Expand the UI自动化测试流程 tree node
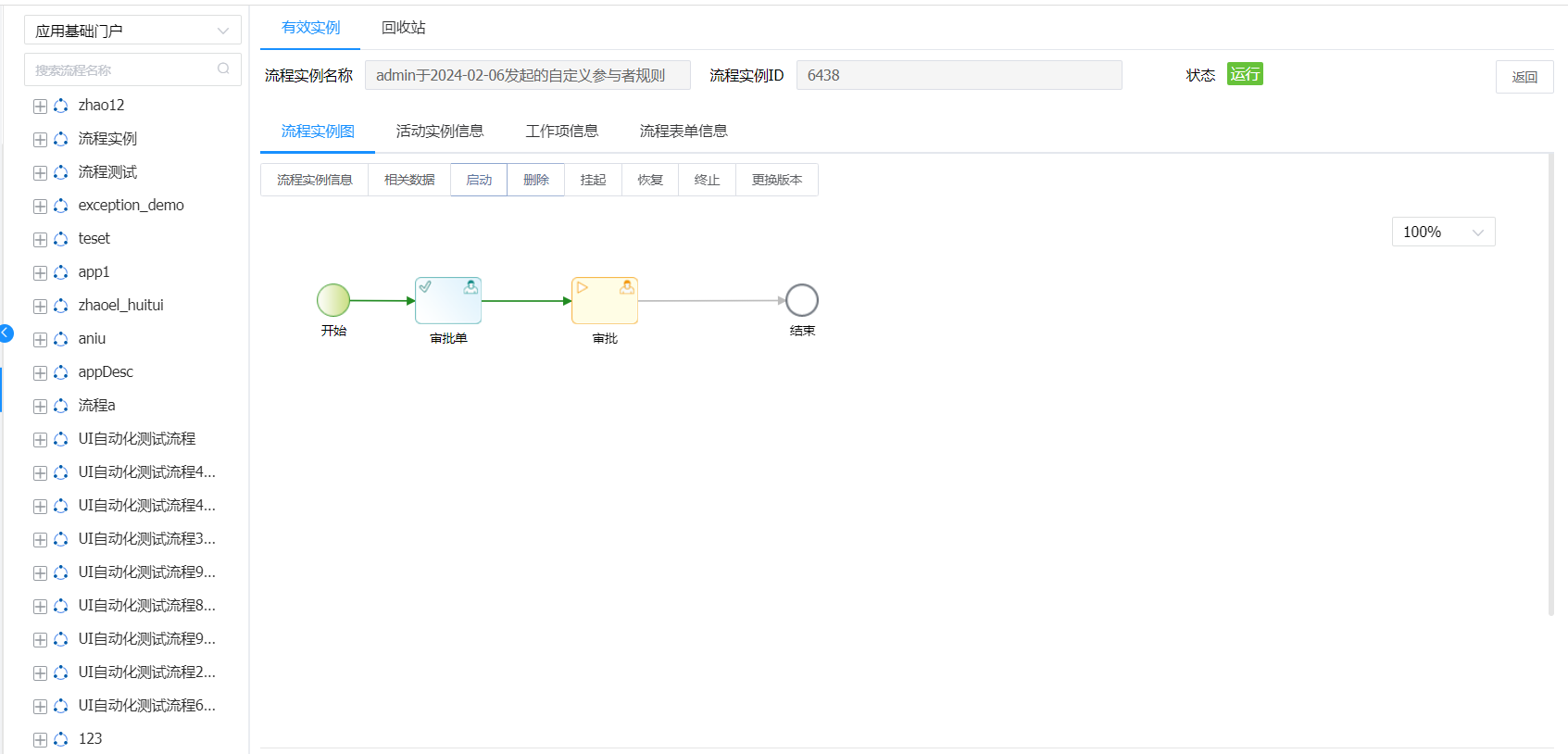The height and width of the screenshot is (754, 1568). pos(40,440)
